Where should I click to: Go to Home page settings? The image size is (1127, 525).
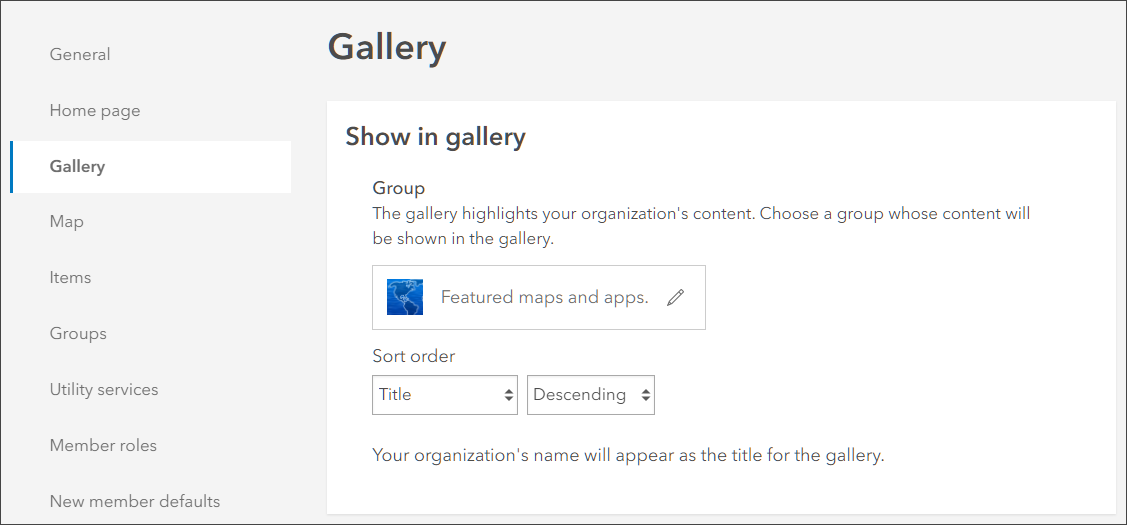pos(95,110)
